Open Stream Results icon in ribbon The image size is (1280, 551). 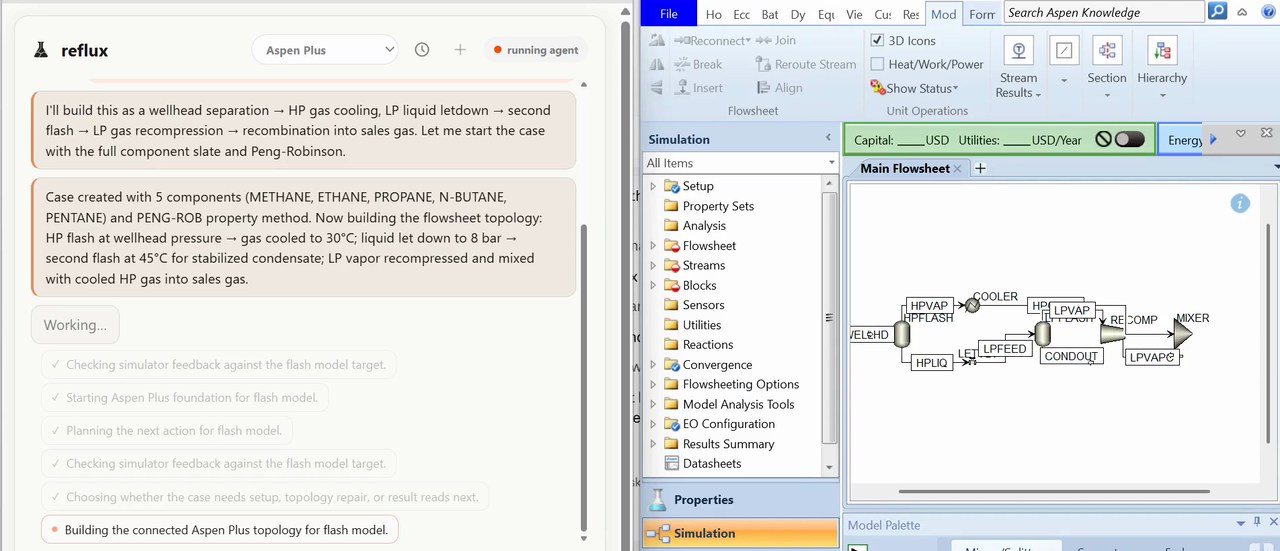click(1018, 50)
